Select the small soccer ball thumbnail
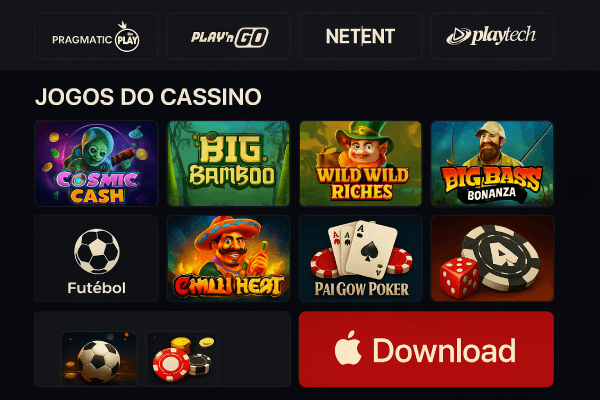The width and height of the screenshot is (600, 400). (x=99, y=358)
